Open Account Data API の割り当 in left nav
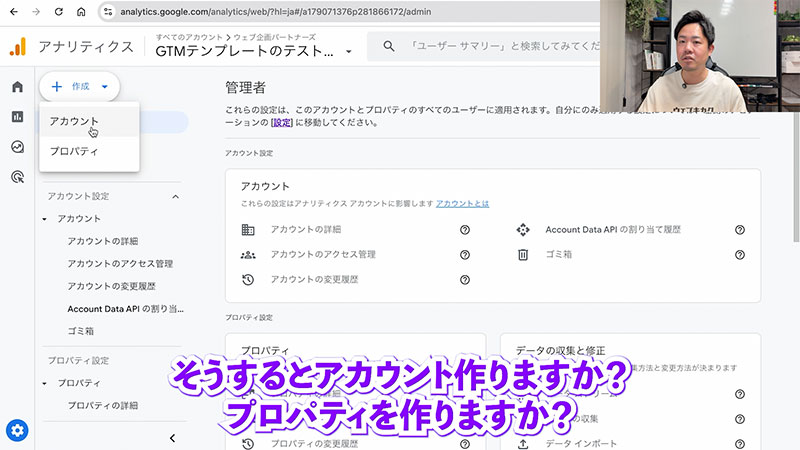 tap(125, 309)
